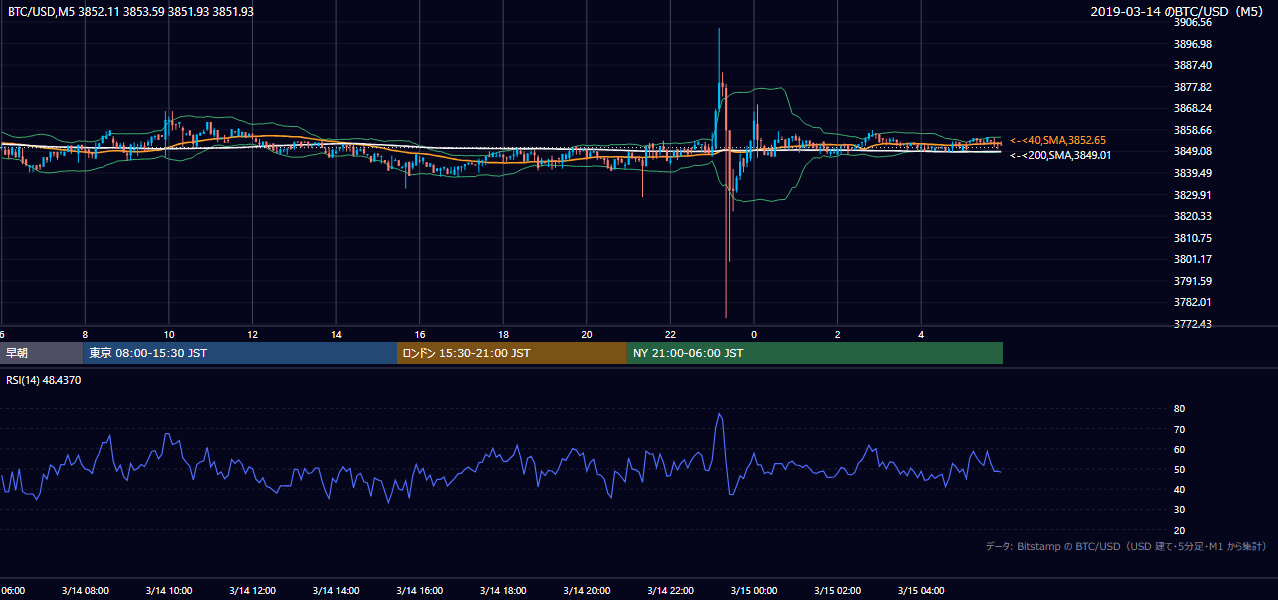Click price axis label 3877.82
Screen dimensions: 1278x600
(1193, 87)
